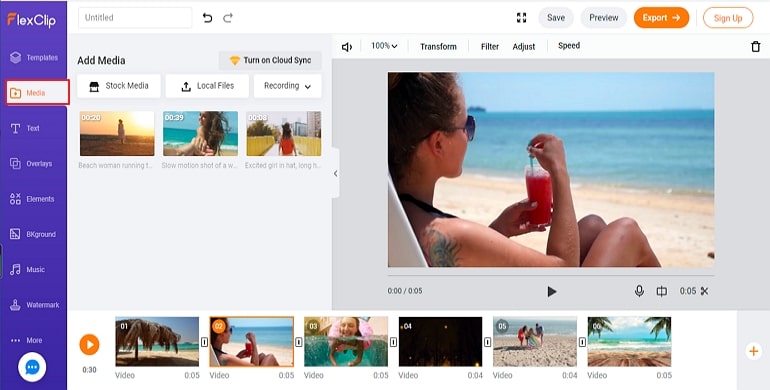Open the zoom 100% dropdown
This screenshot has height=390, width=770.
point(384,46)
